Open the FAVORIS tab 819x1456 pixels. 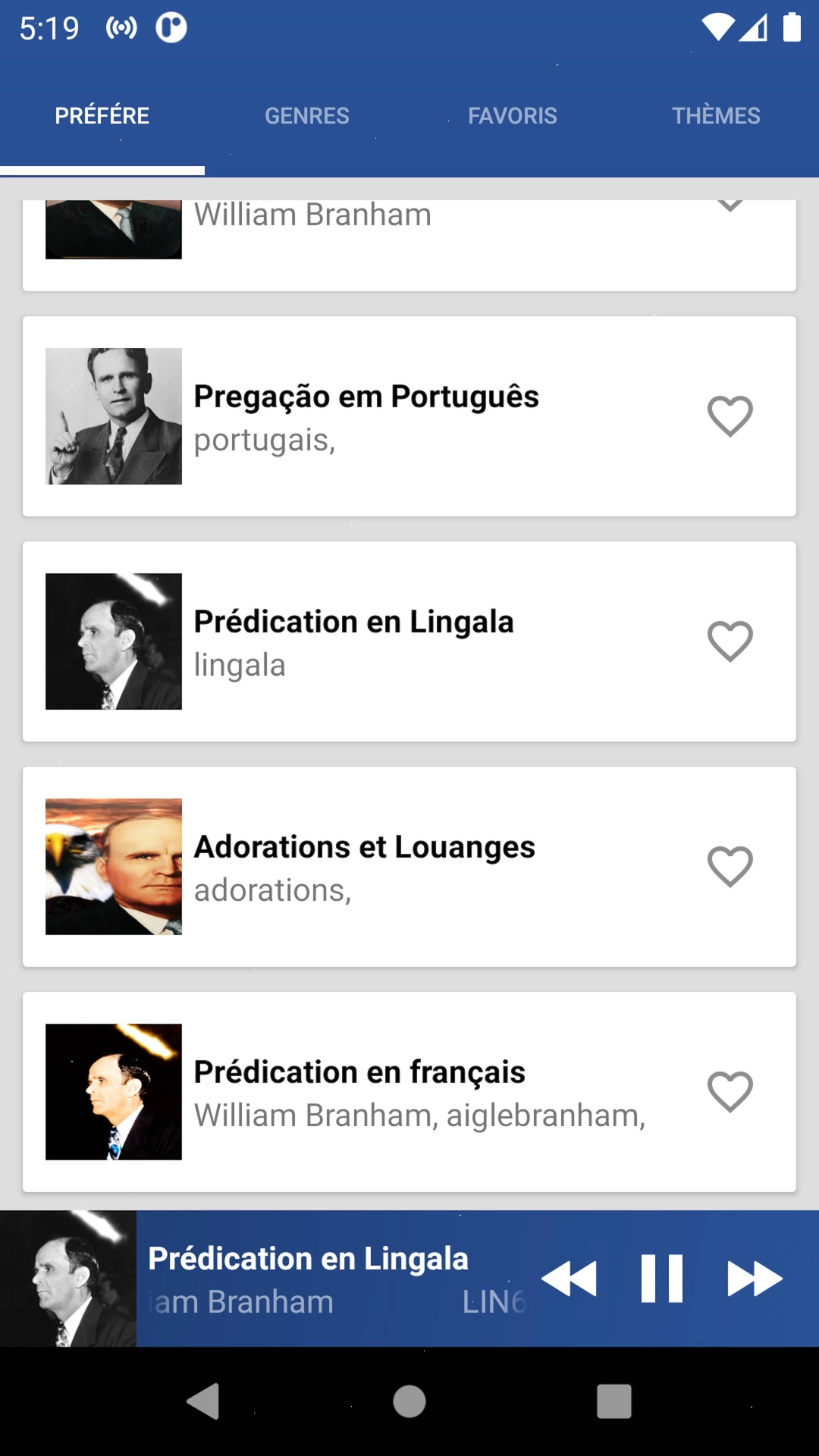point(512,116)
